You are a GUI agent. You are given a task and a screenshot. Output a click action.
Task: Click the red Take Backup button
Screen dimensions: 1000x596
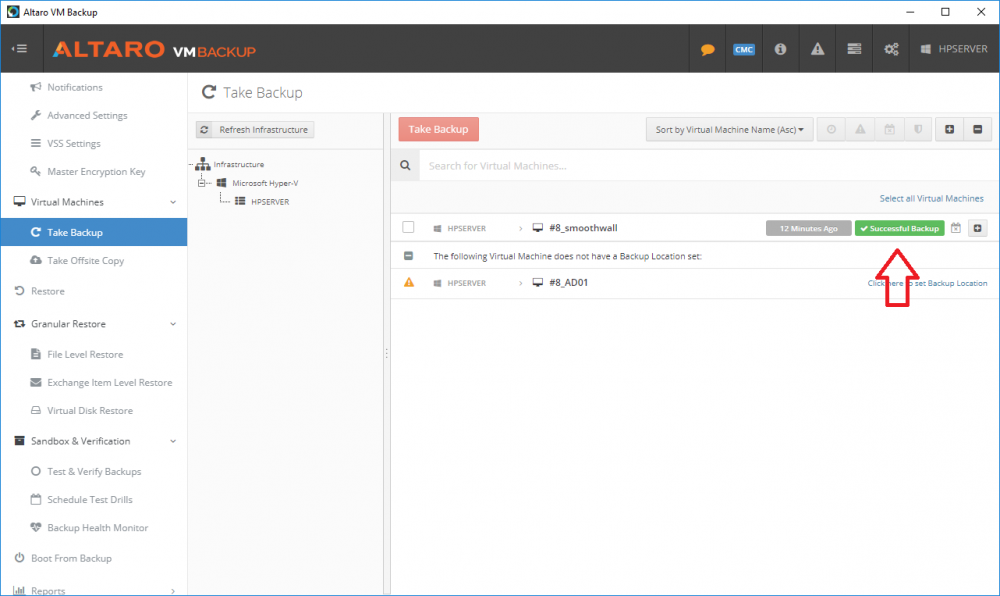439,129
